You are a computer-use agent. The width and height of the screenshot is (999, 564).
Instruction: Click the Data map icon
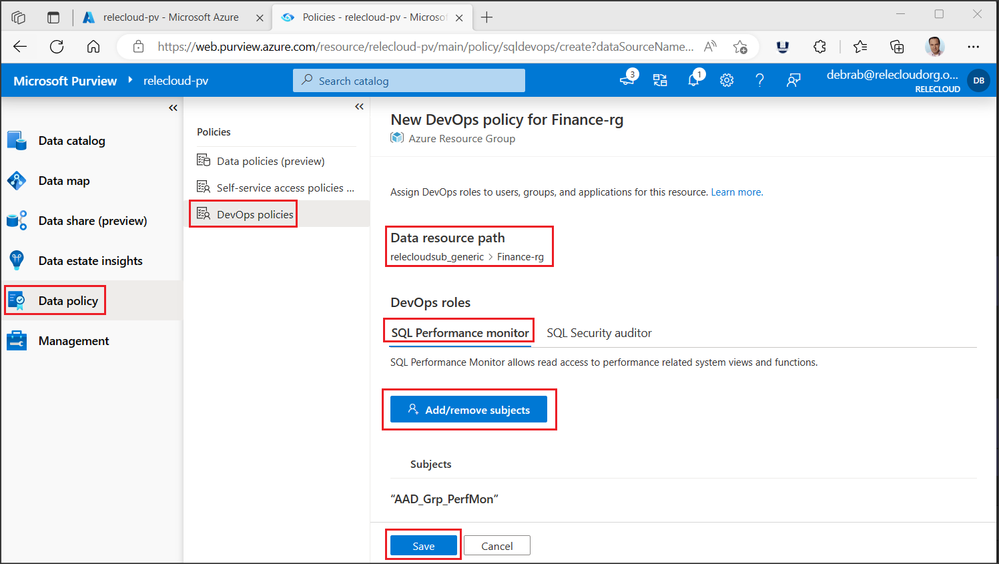(17, 181)
